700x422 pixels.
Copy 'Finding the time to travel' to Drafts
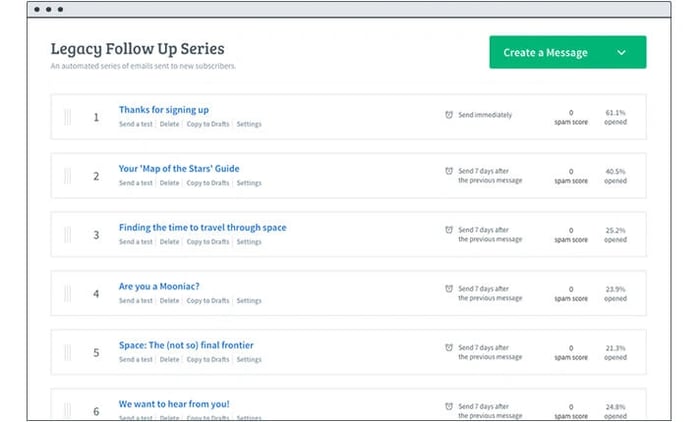(x=208, y=242)
